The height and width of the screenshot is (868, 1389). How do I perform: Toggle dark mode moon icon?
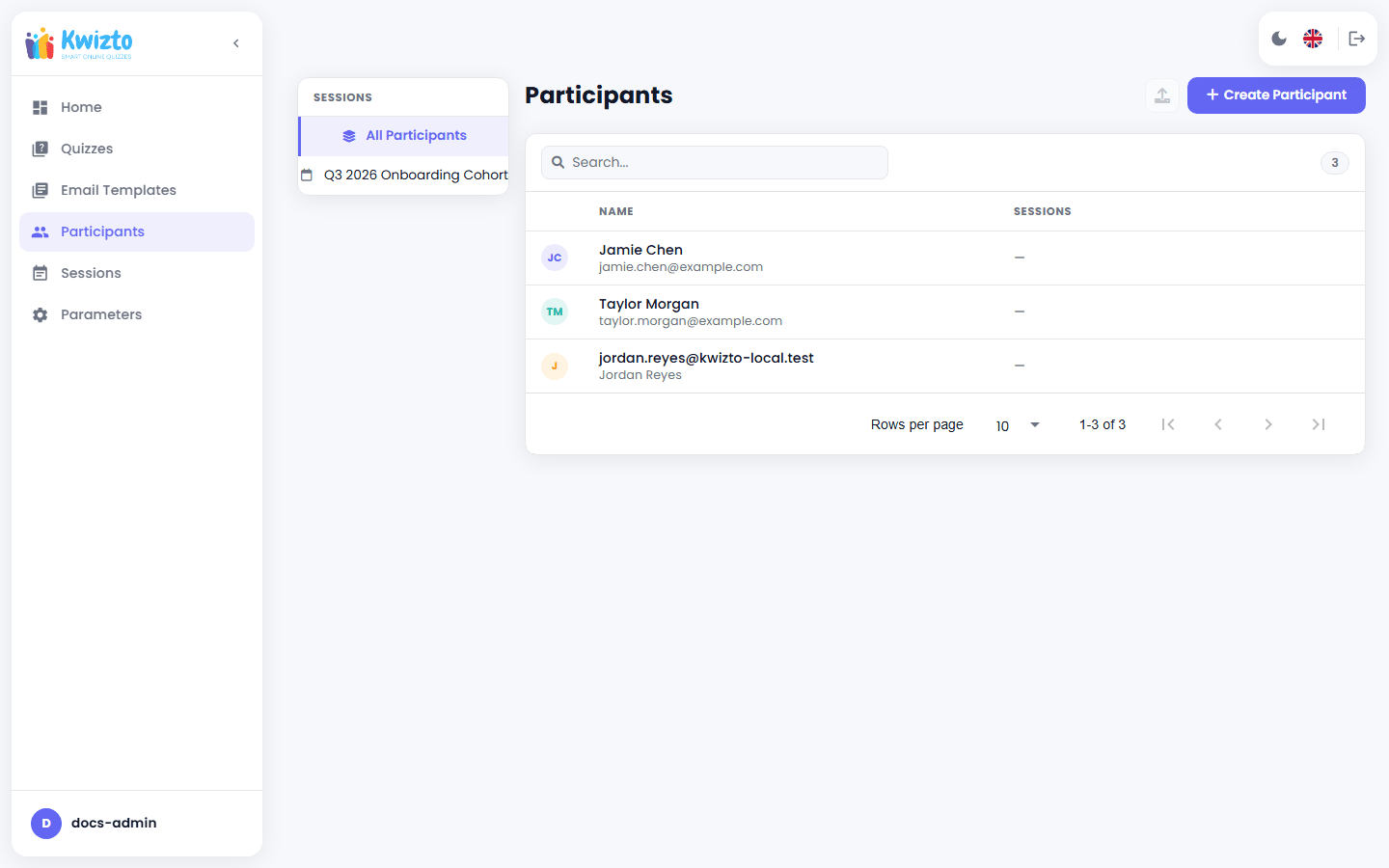click(x=1279, y=39)
